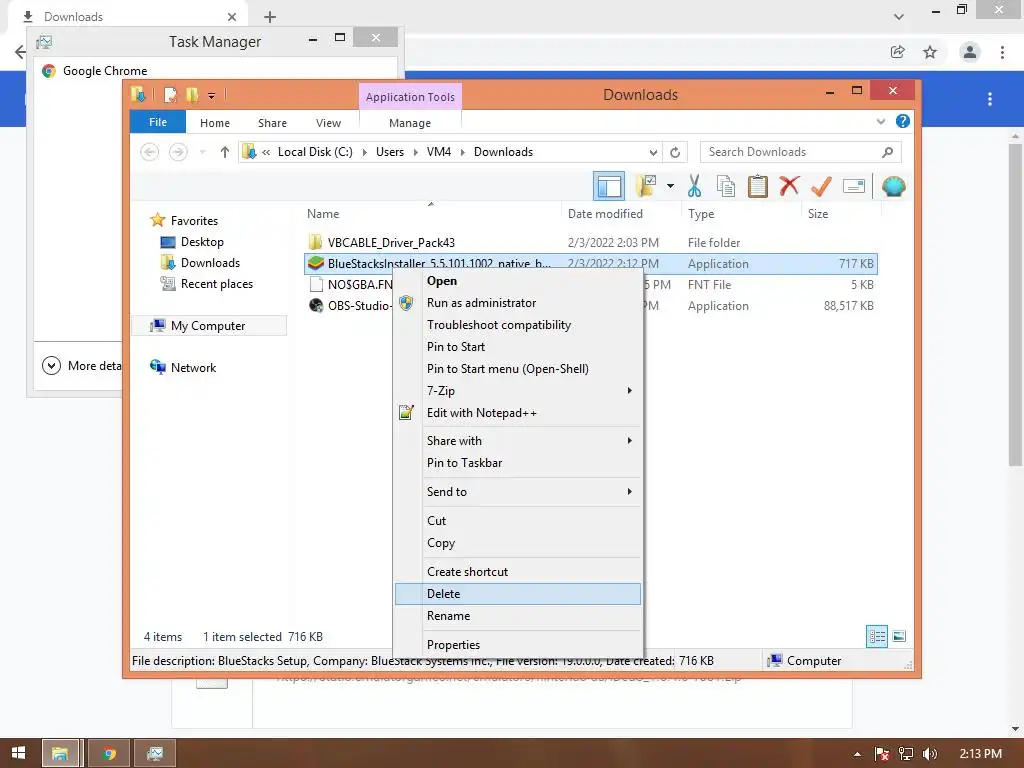Sort by the Date modified column

click(x=605, y=214)
